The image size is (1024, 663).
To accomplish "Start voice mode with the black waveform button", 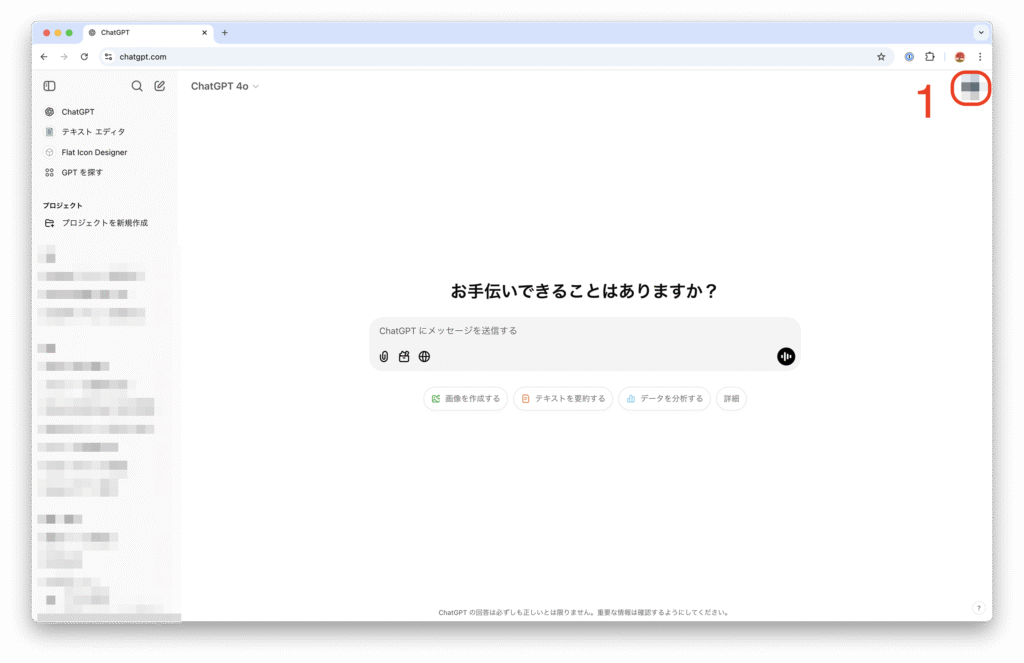I will [786, 356].
